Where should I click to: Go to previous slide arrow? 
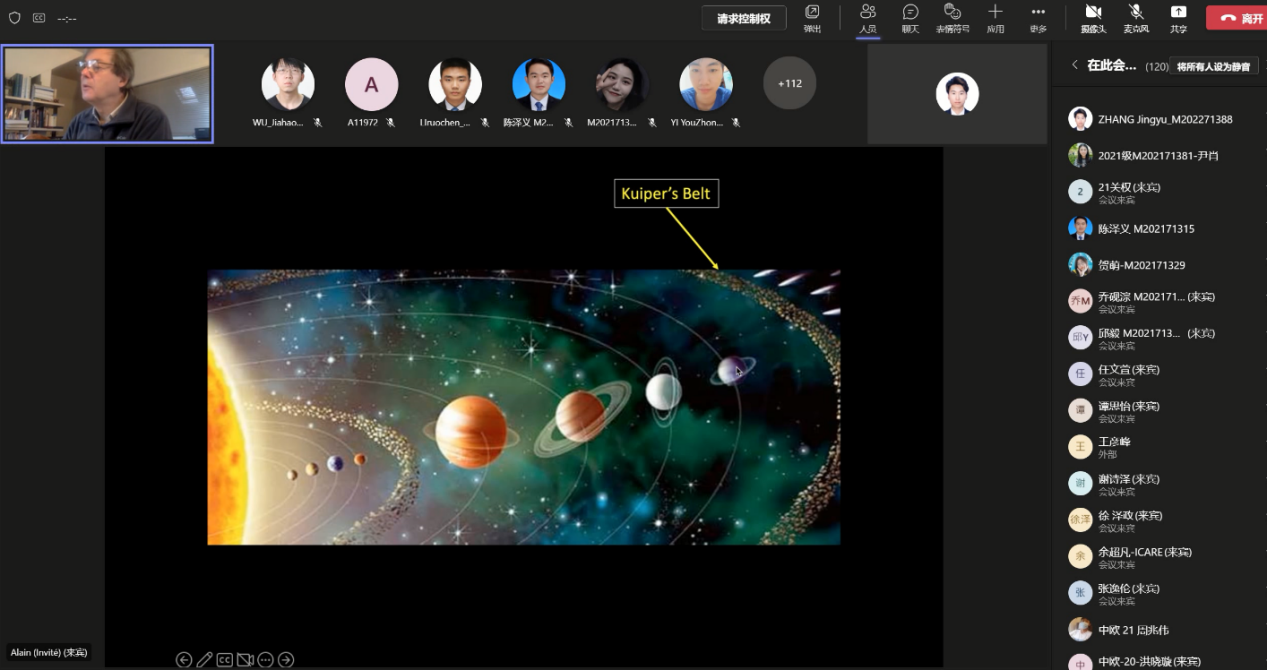[184, 660]
